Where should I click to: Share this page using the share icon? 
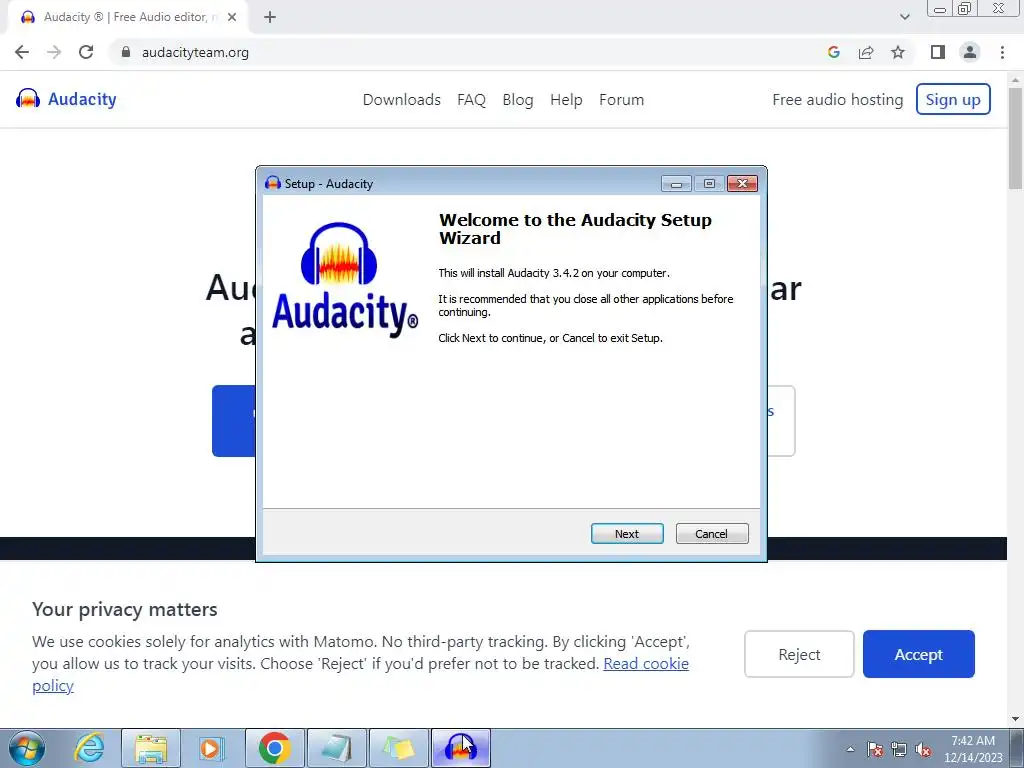(866, 52)
